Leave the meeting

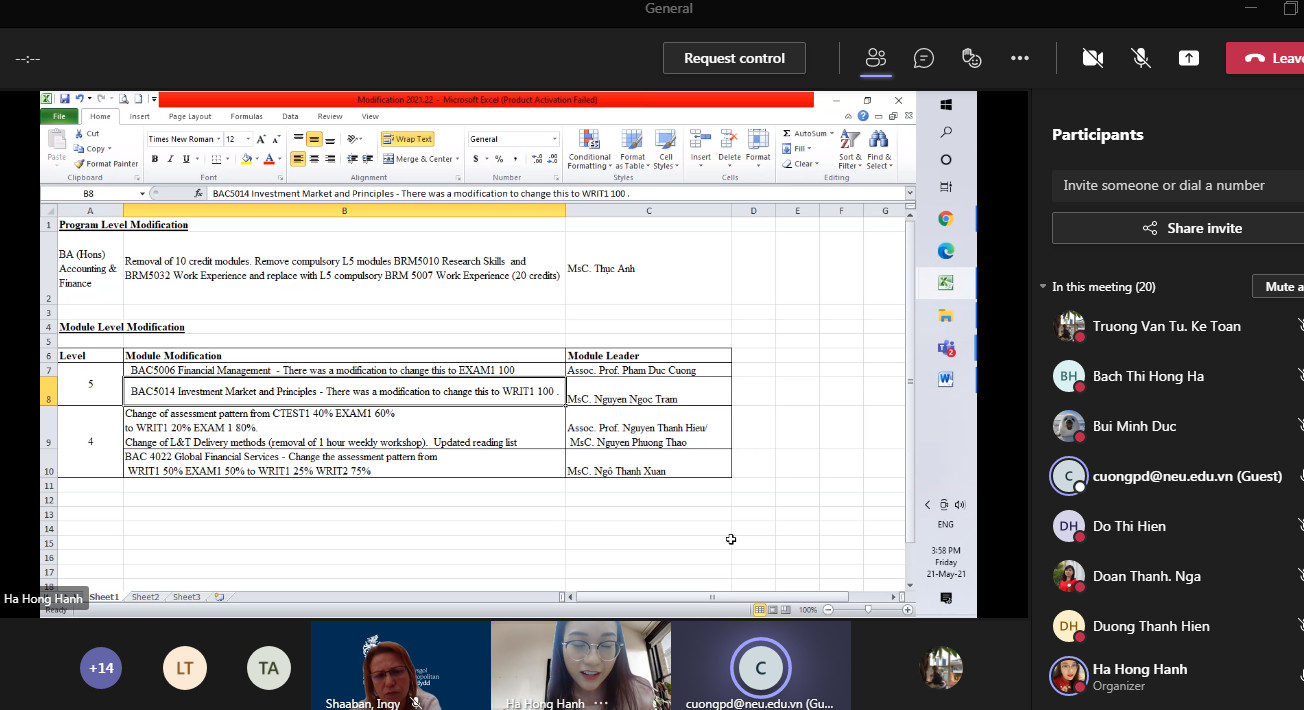[x=1266, y=58]
